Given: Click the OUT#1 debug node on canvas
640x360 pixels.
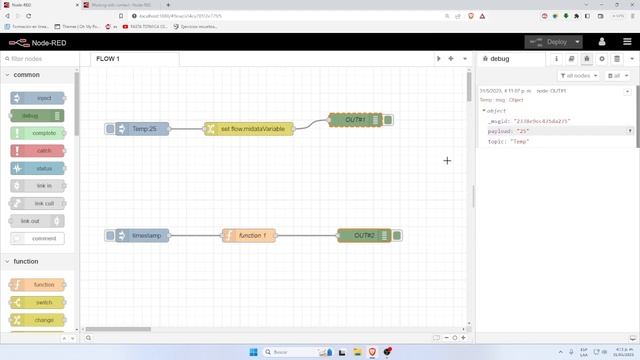Looking at the screenshot, I should 355,120.
